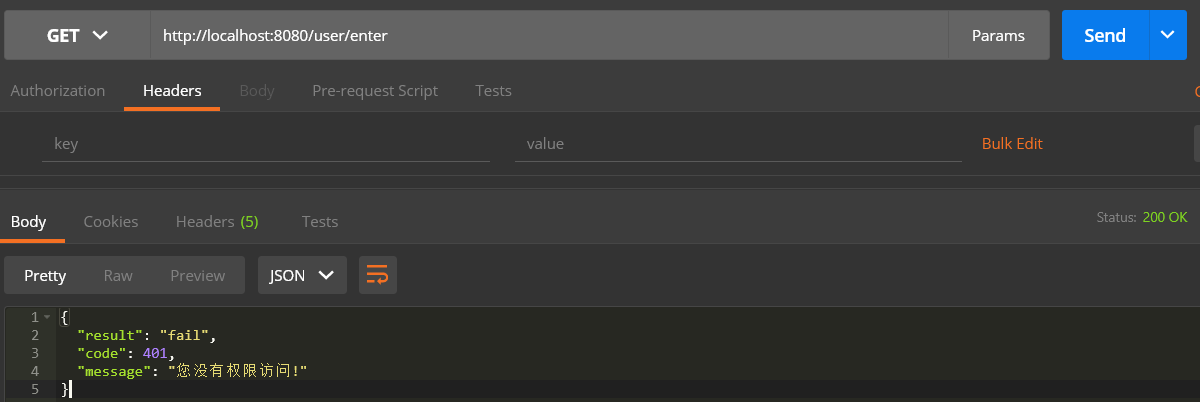
Task: Click the Bulk Edit link
Action: click(x=1012, y=143)
